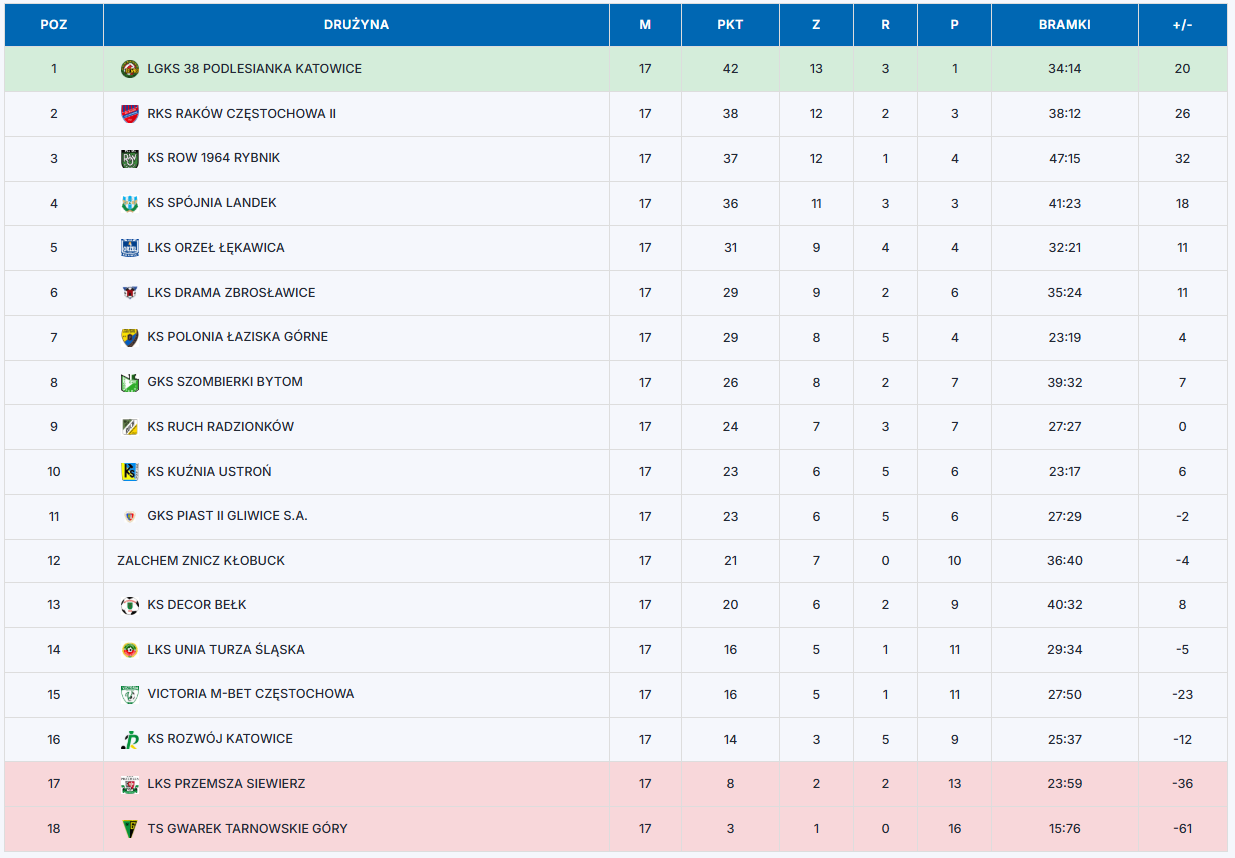Sort table by PKT column header
Image resolution: width=1235 pixels, height=858 pixels.
click(x=730, y=25)
